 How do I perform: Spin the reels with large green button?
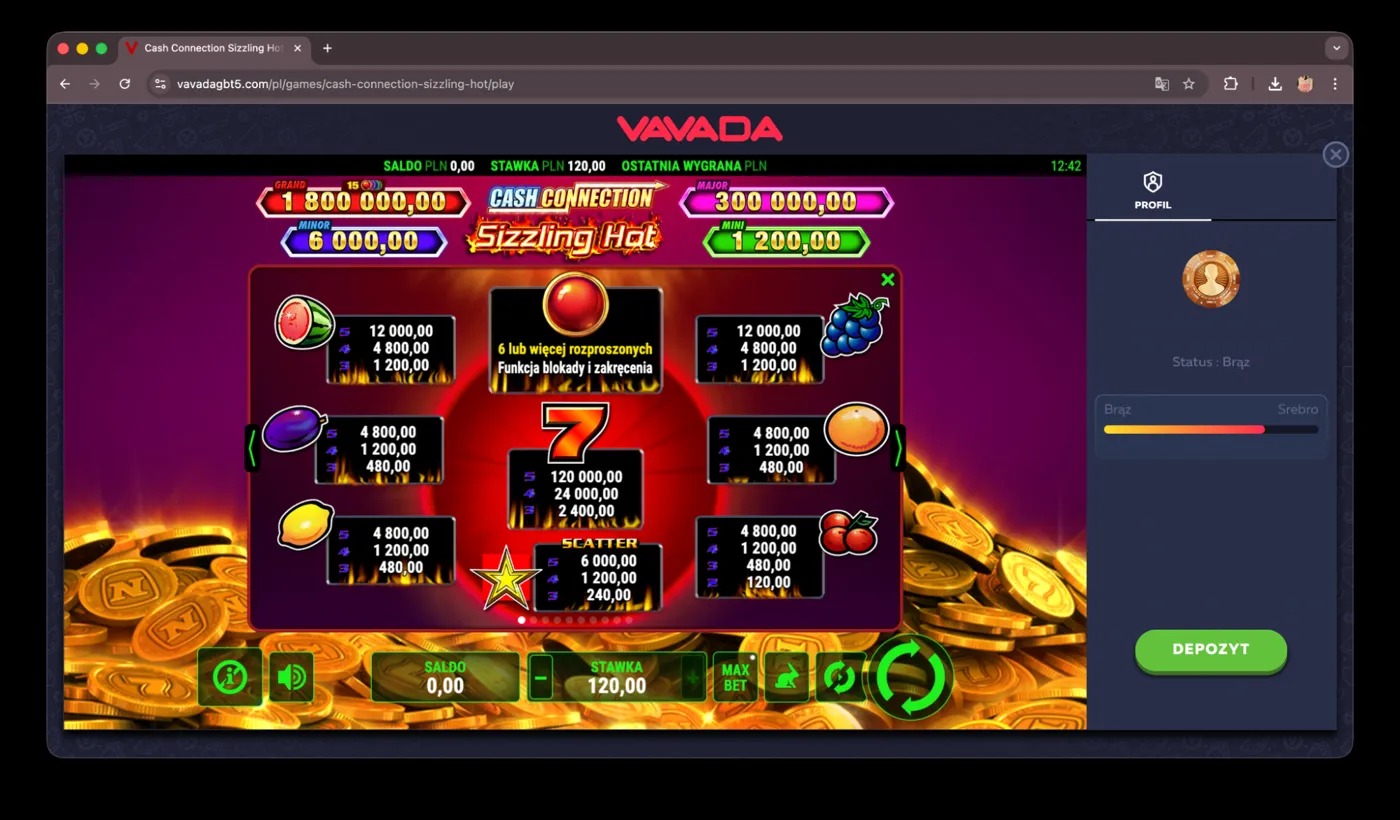click(x=910, y=677)
